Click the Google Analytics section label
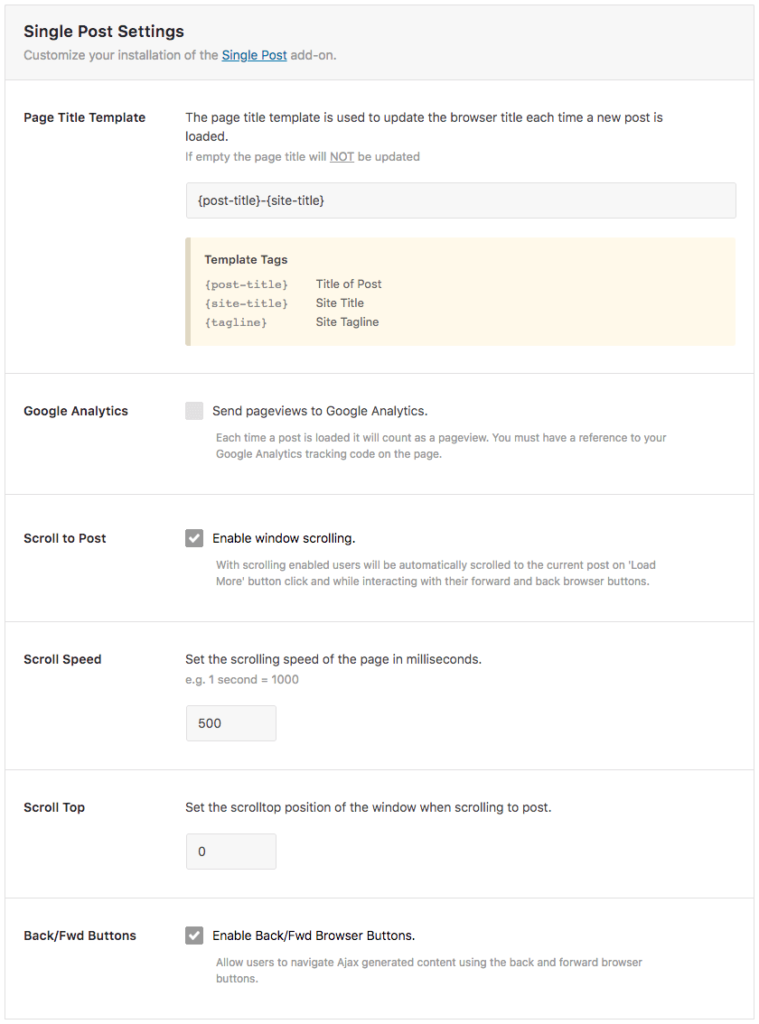This screenshot has width=759, height=1024. 76,410
